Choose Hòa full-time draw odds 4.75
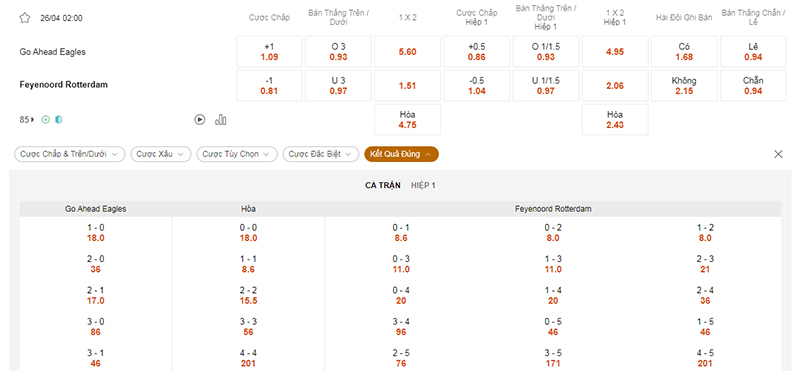The height and width of the screenshot is (377, 800). (x=408, y=119)
